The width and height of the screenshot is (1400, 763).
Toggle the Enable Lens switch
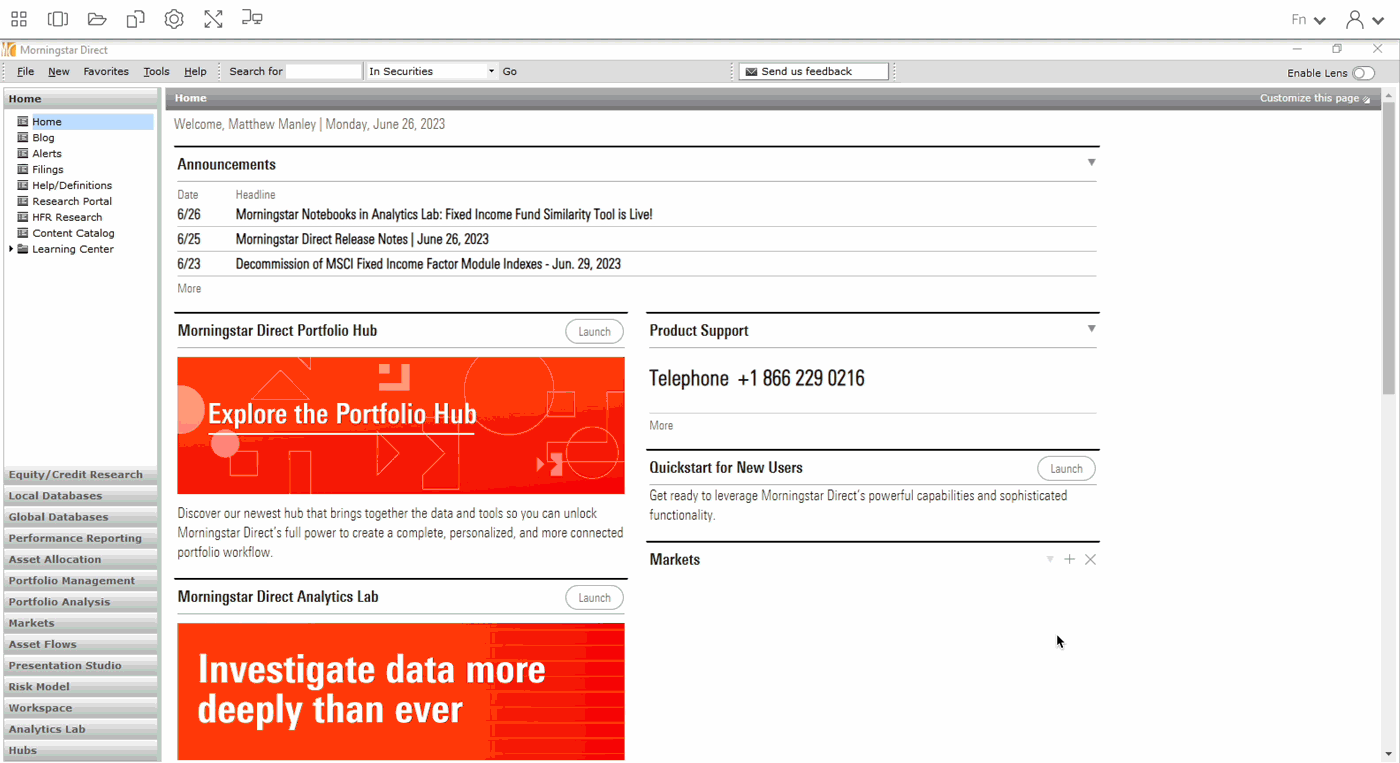pos(1363,73)
